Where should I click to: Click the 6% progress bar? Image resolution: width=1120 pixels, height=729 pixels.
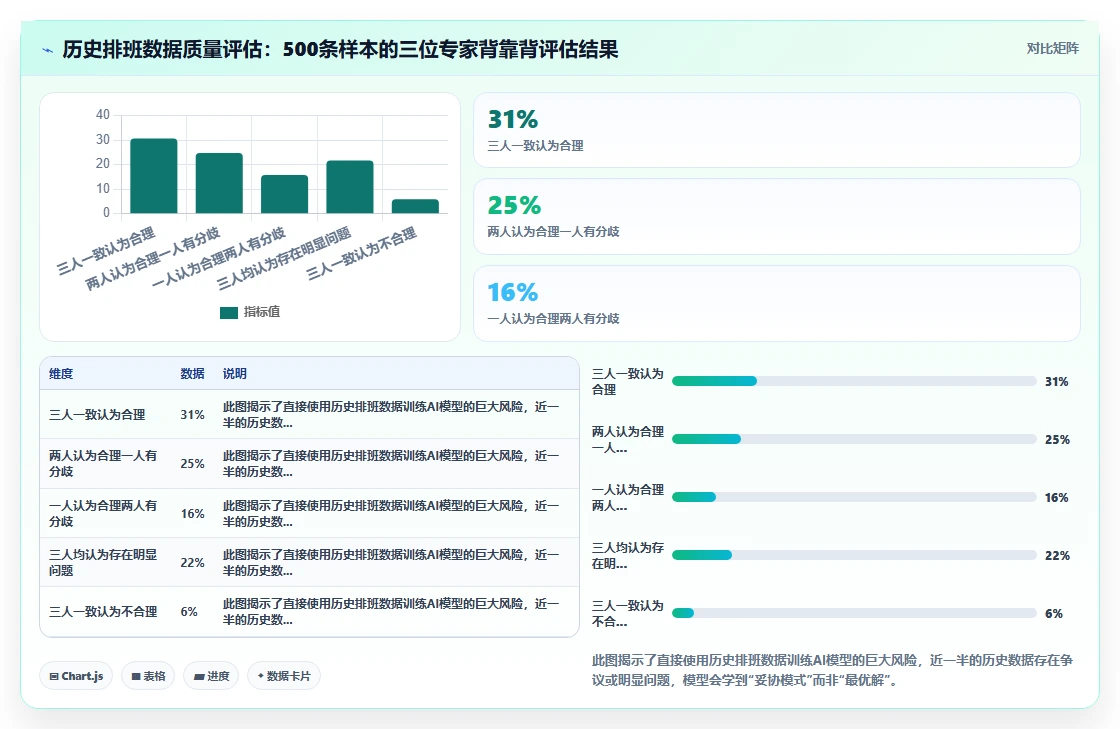pos(854,613)
